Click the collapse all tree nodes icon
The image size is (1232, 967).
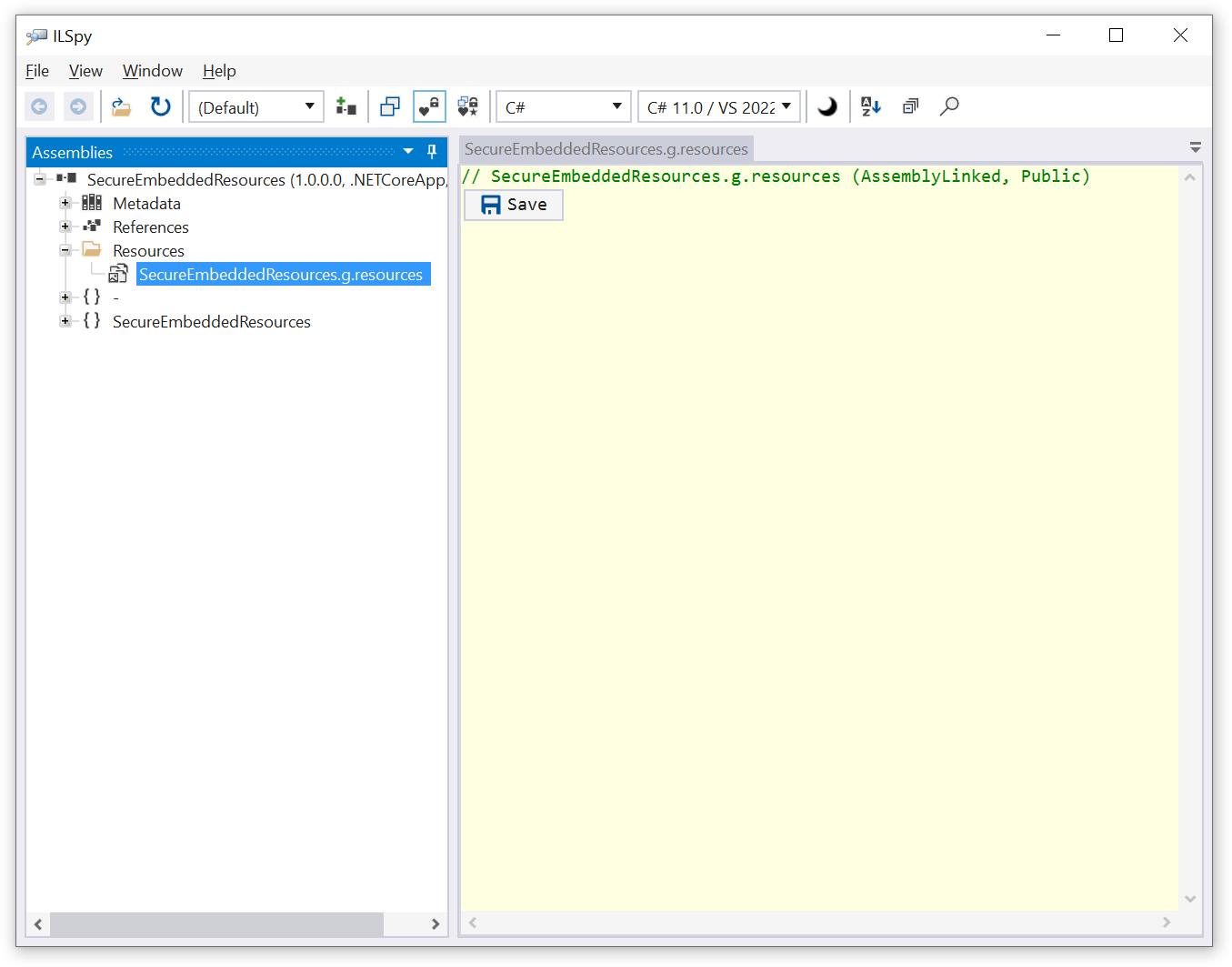(x=910, y=106)
